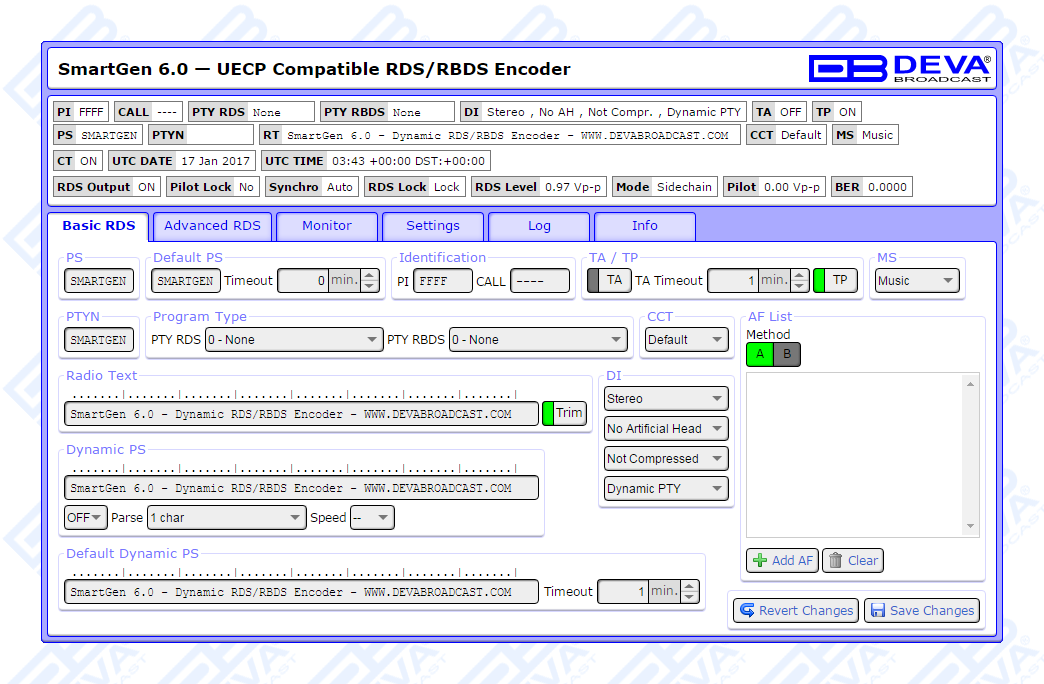Expand the MS Music dropdown
The width and height of the screenshot is (1044, 684).
coord(916,281)
